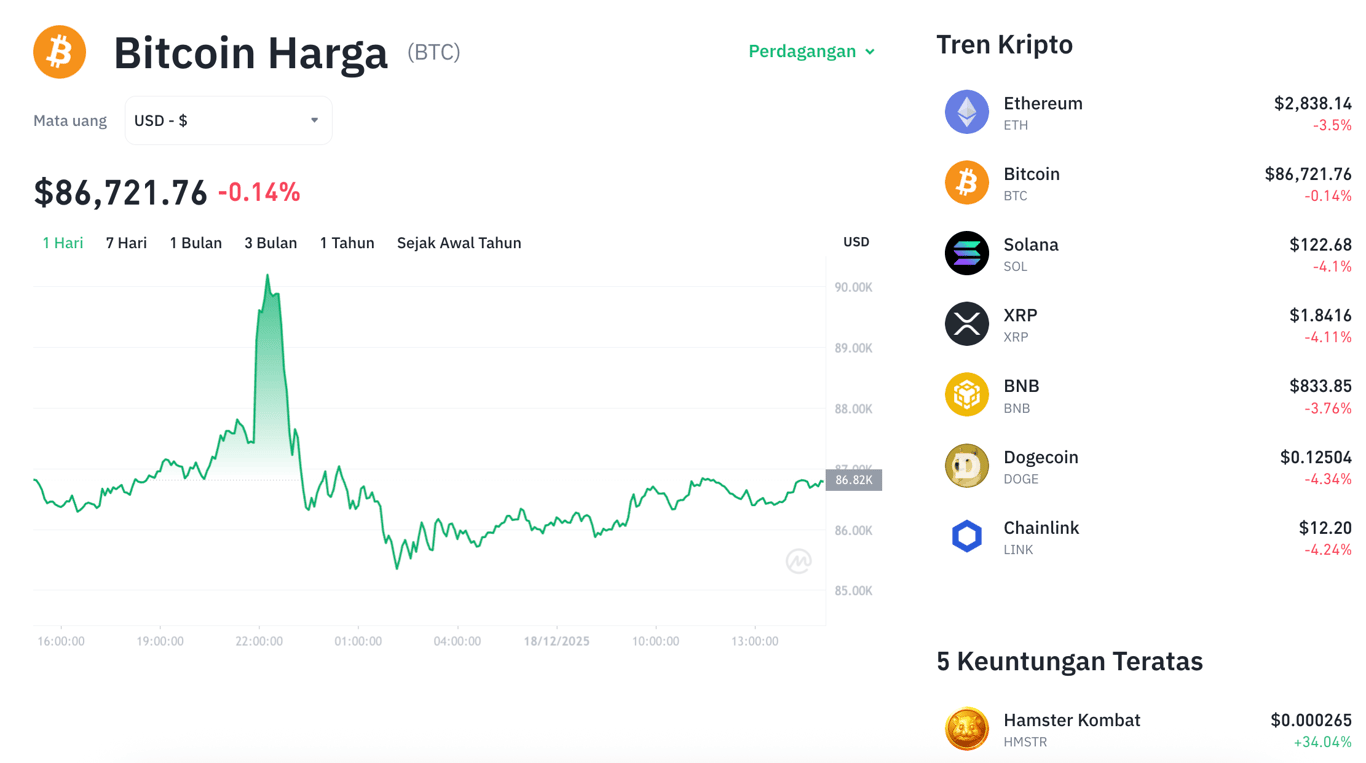The image size is (1366, 763).
Task: Select the BNB coin icon
Action: (x=966, y=395)
